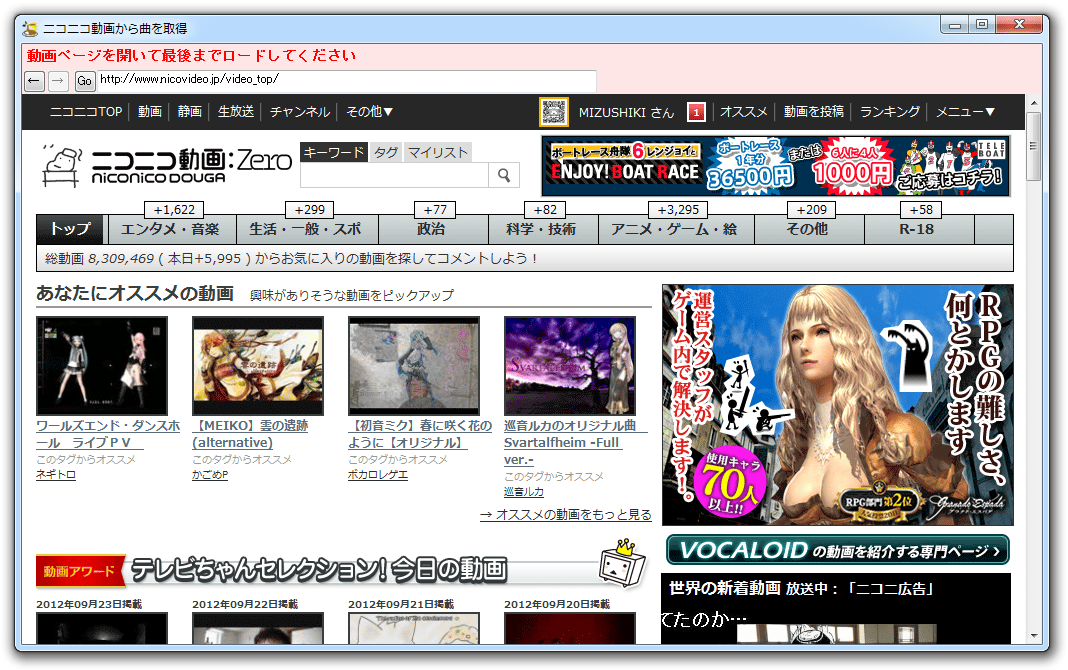Open the ランキング link
Image resolution: width=1068 pixels, height=670 pixels.
pos(890,112)
